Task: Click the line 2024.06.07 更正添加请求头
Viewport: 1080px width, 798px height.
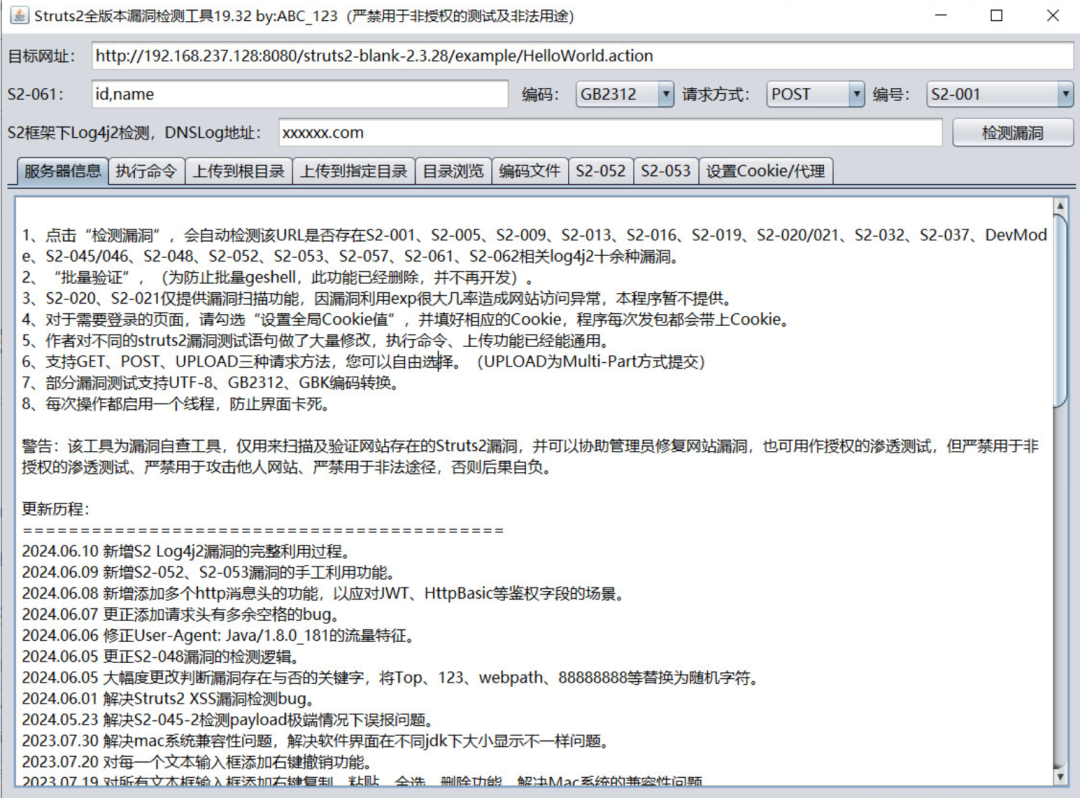Action: [180, 615]
